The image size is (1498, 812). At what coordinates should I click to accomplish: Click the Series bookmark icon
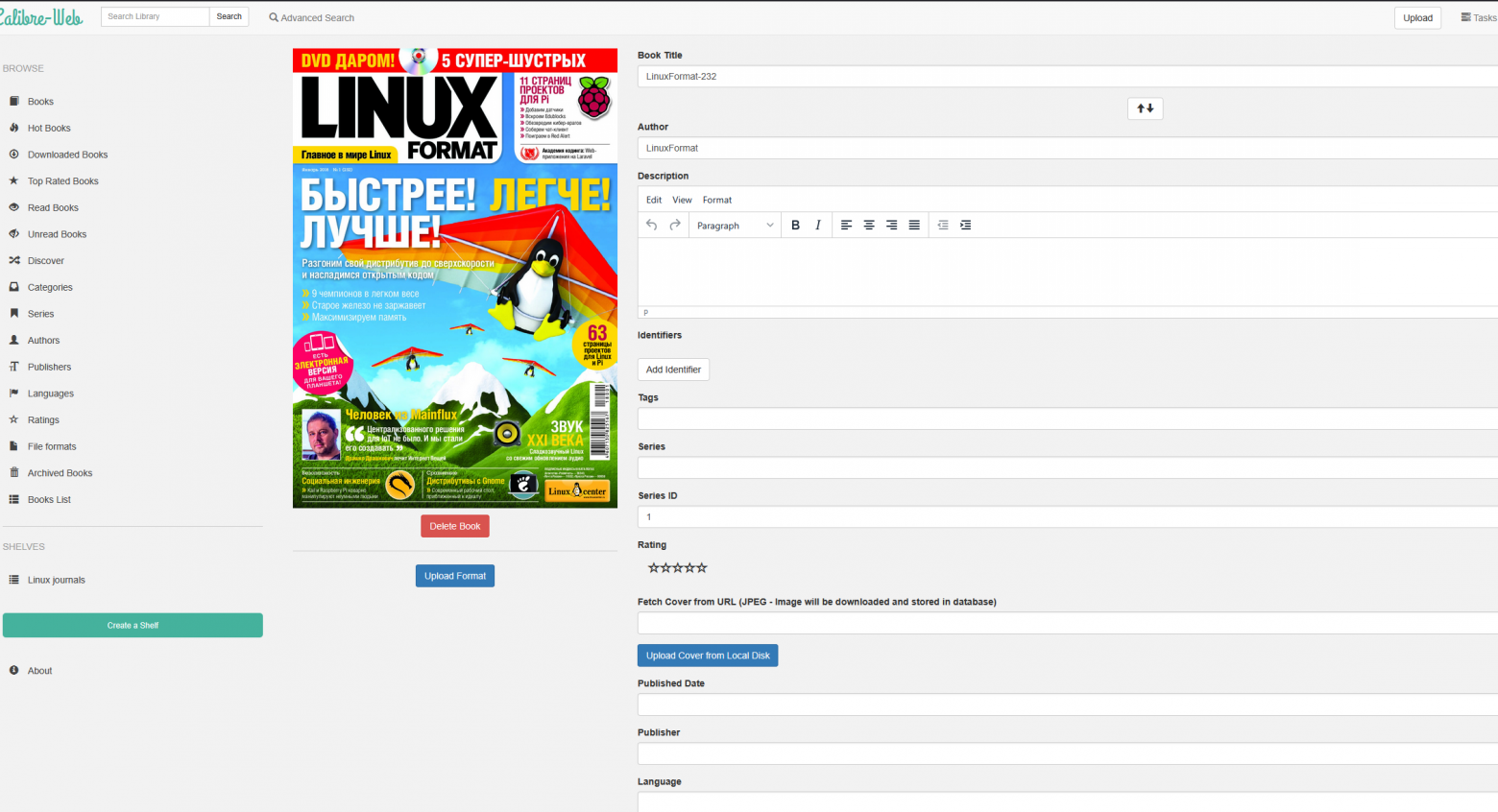[x=14, y=314]
